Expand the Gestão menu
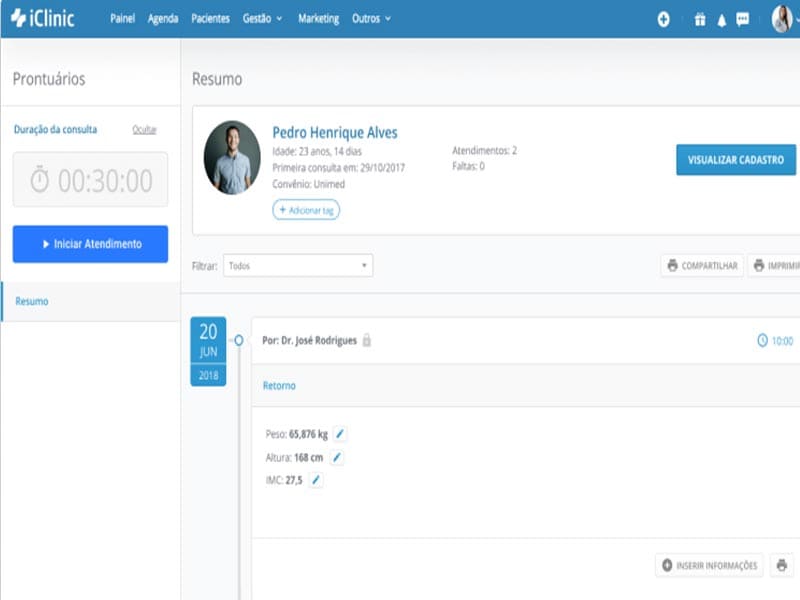This screenshot has height=600, width=800. click(x=262, y=19)
